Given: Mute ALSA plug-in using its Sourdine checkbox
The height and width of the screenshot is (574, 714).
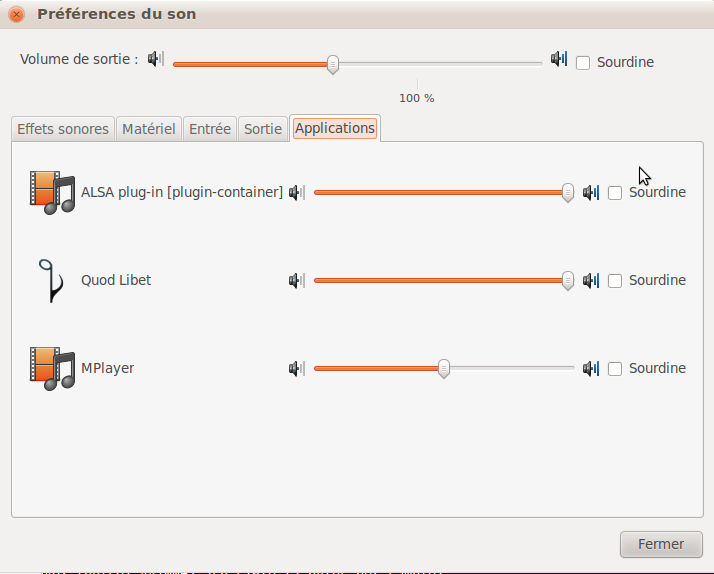Looking at the screenshot, I should pyautogui.click(x=615, y=192).
